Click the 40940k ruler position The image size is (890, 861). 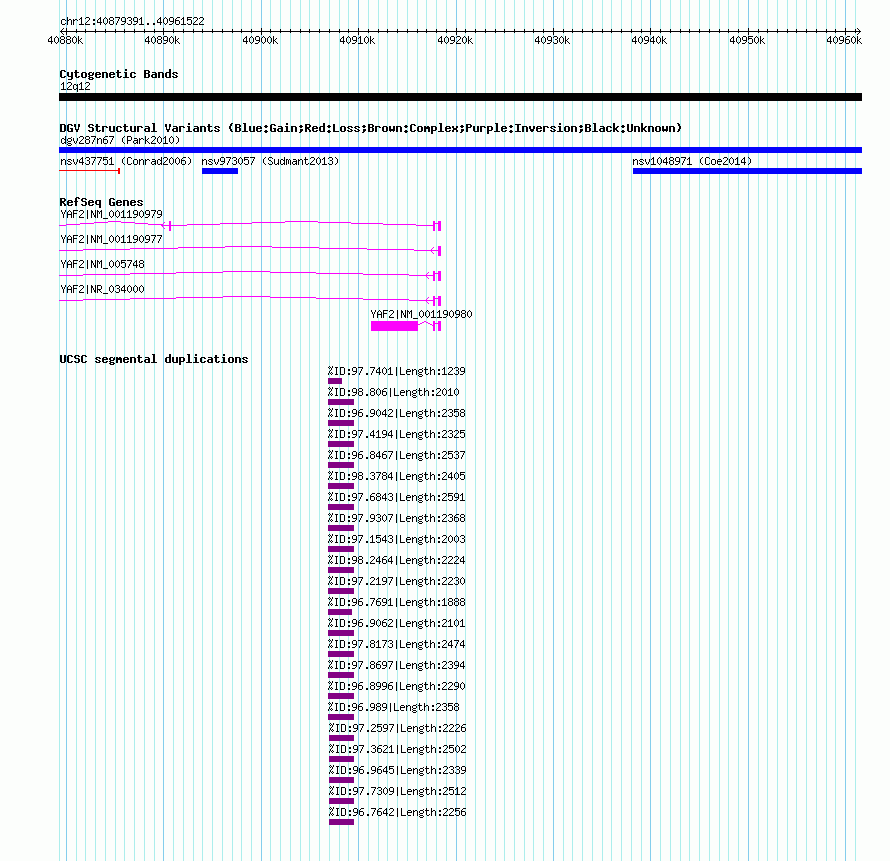pyautogui.click(x=649, y=40)
